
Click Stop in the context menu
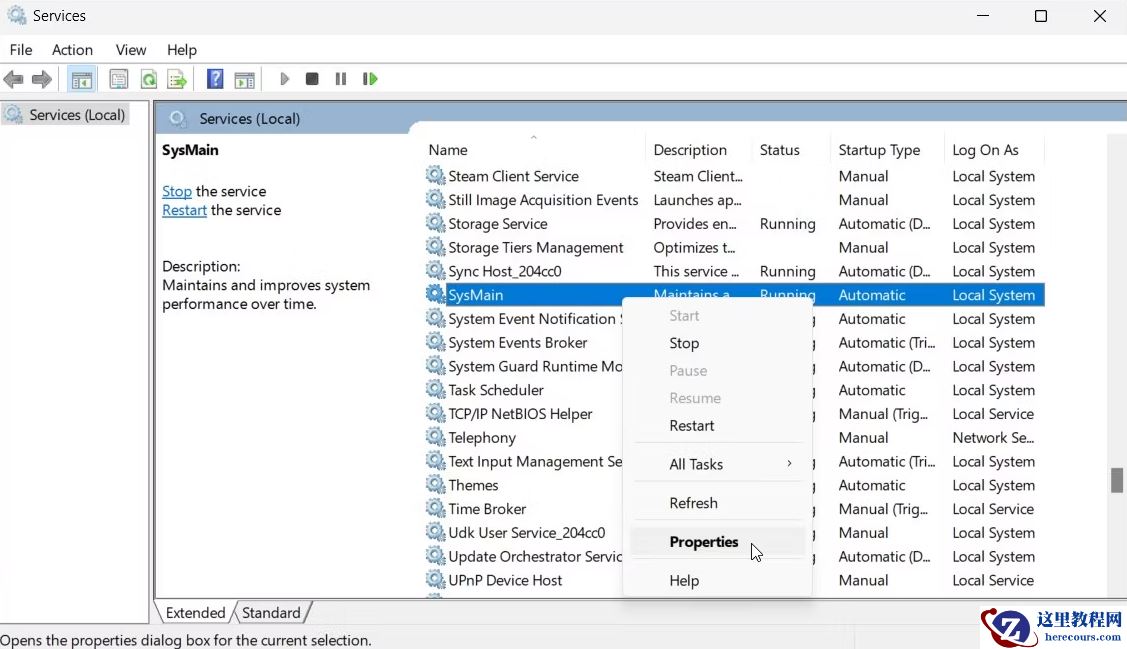tap(684, 343)
